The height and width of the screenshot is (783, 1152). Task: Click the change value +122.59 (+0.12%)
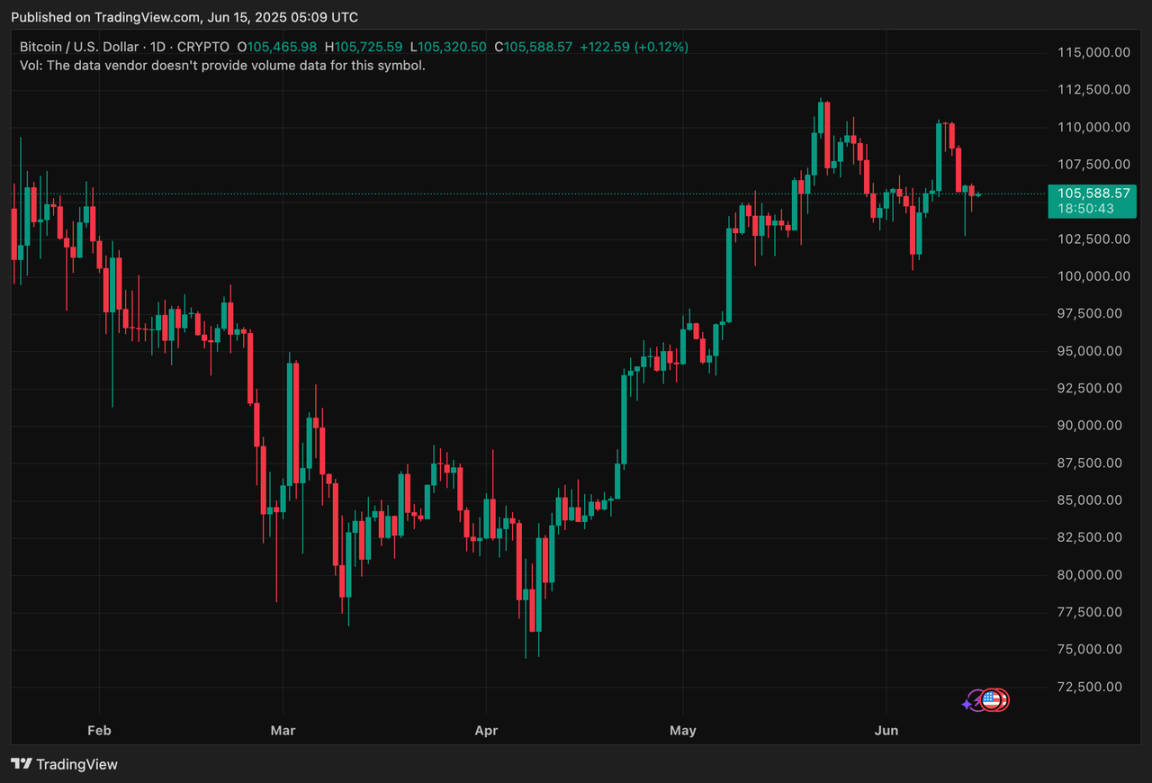634,47
